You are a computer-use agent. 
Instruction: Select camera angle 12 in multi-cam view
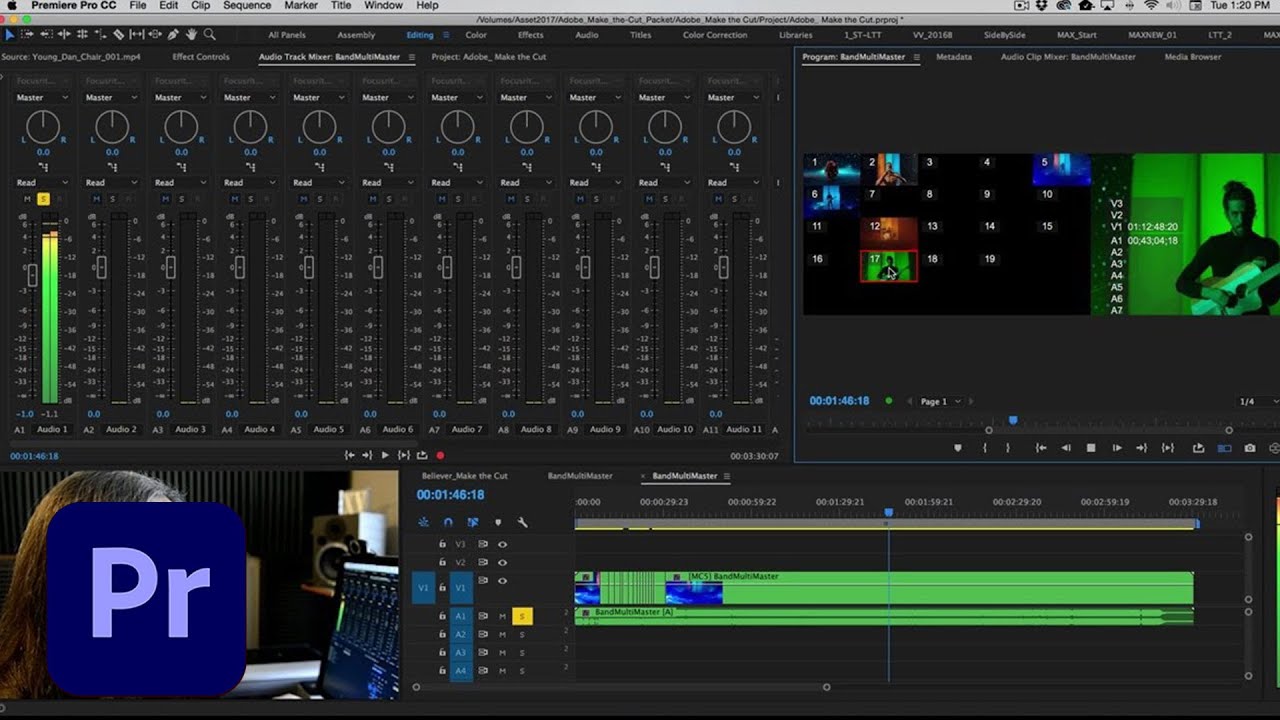(889, 232)
